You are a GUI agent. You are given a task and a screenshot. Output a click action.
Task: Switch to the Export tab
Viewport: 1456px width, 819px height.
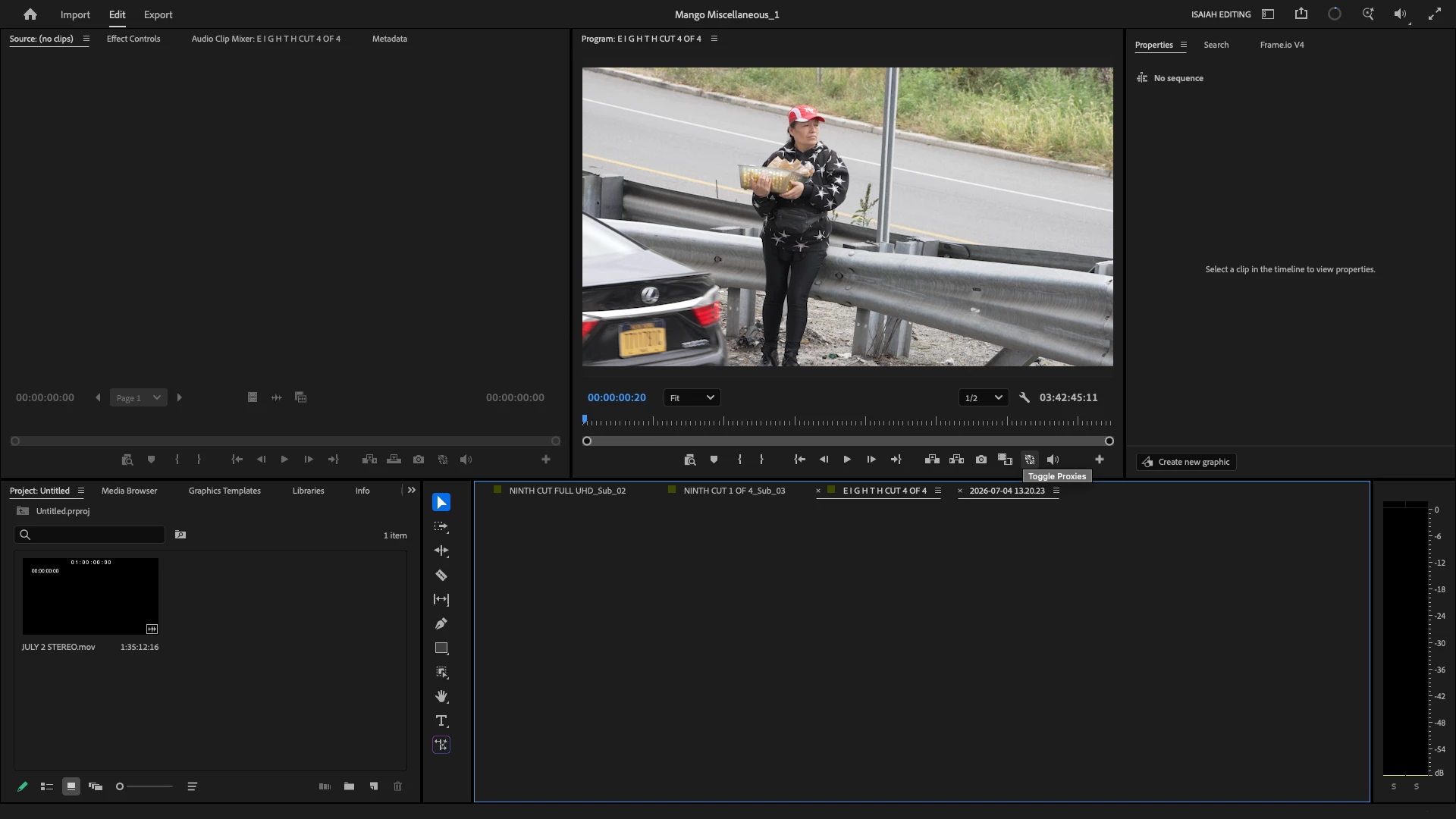click(x=158, y=14)
